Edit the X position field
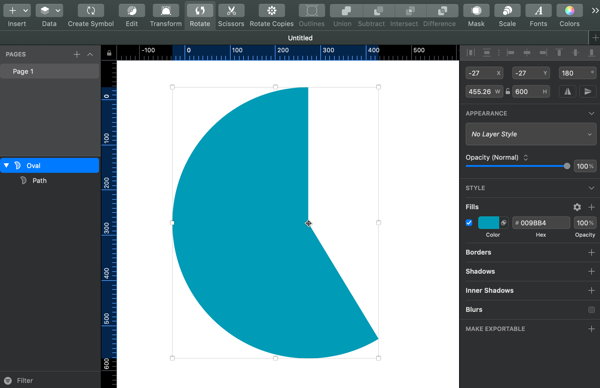The height and width of the screenshot is (388, 600). point(484,73)
